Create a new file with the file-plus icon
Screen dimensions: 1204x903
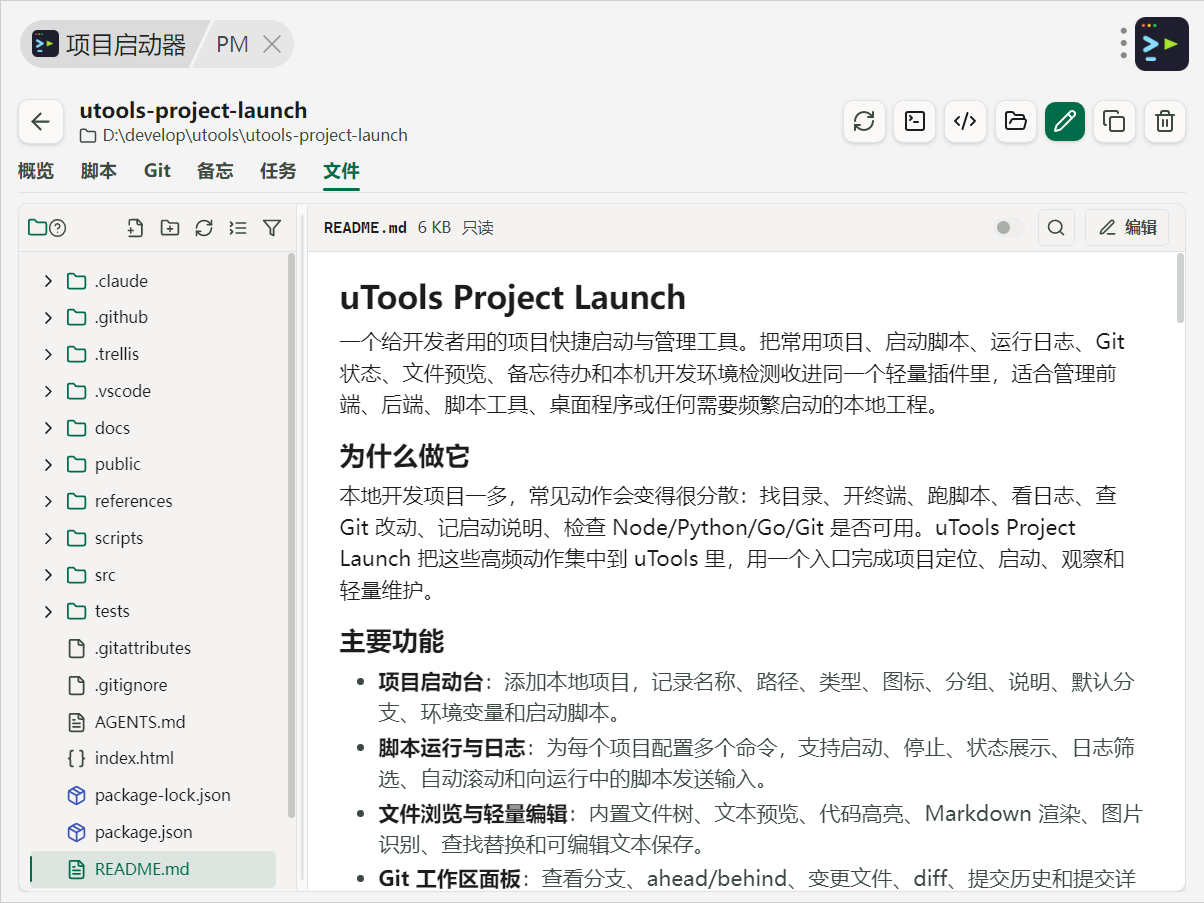point(136,228)
